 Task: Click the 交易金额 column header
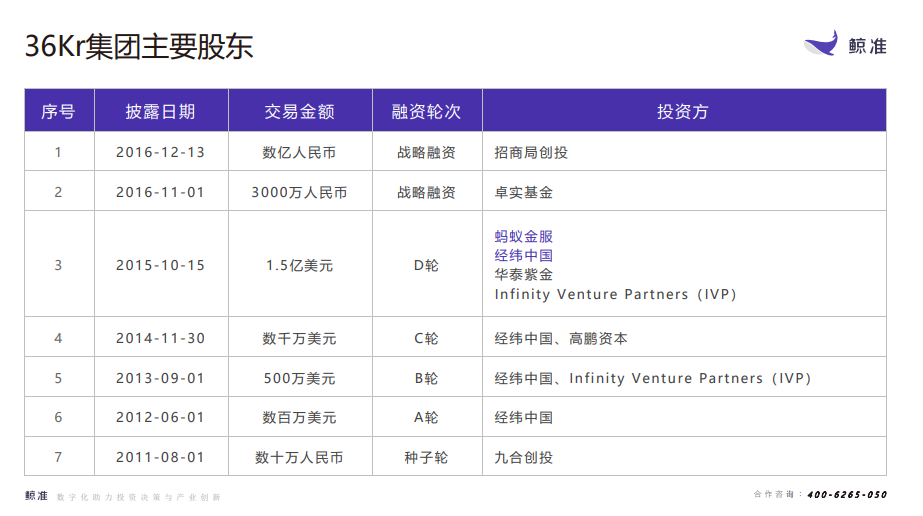tap(300, 111)
